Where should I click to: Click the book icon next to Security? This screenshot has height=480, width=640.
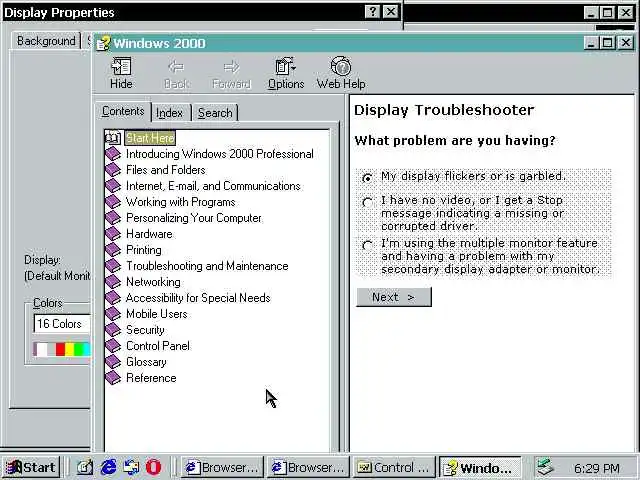[113, 330]
